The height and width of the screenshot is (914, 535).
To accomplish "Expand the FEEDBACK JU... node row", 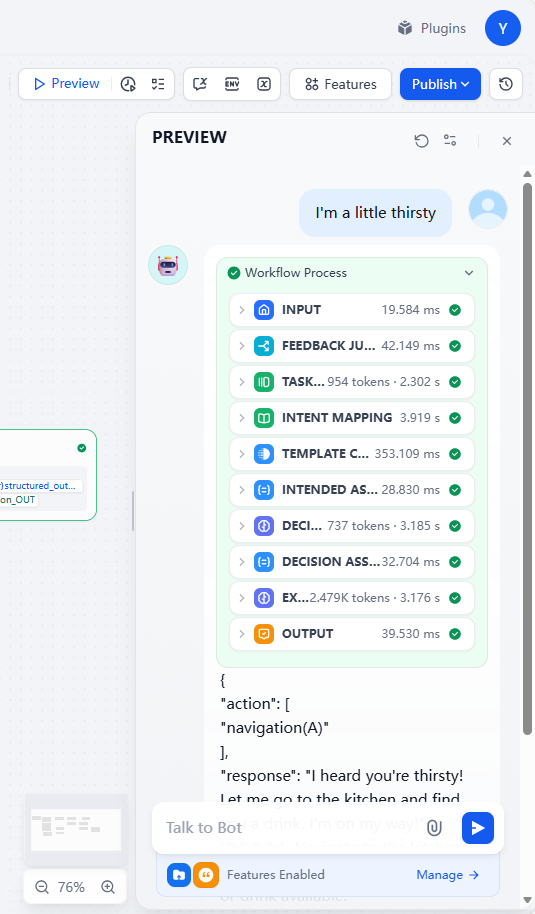I will (x=352, y=346).
